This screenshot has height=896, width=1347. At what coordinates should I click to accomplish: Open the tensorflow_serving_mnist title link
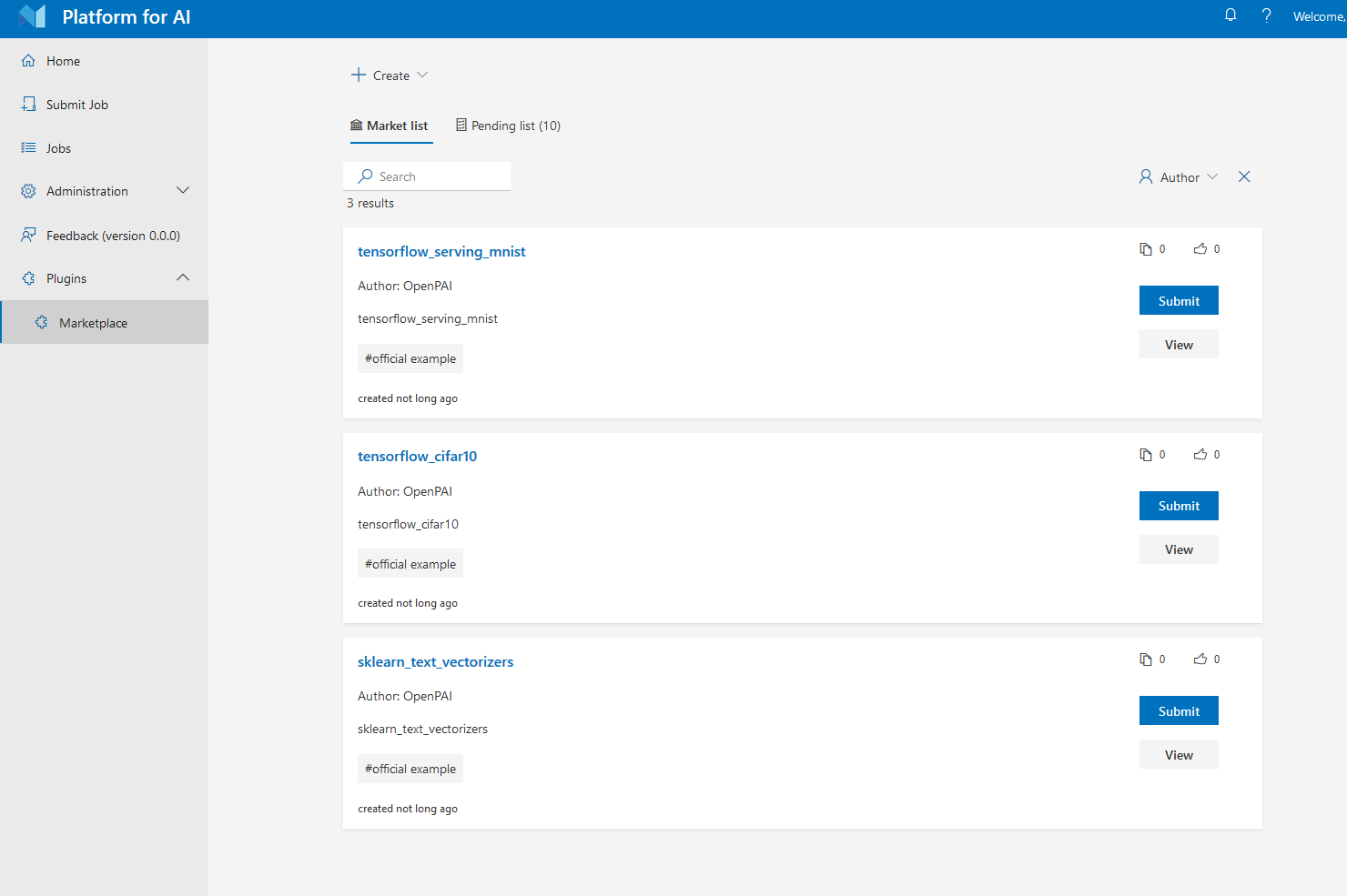click(x=441, y=251)
